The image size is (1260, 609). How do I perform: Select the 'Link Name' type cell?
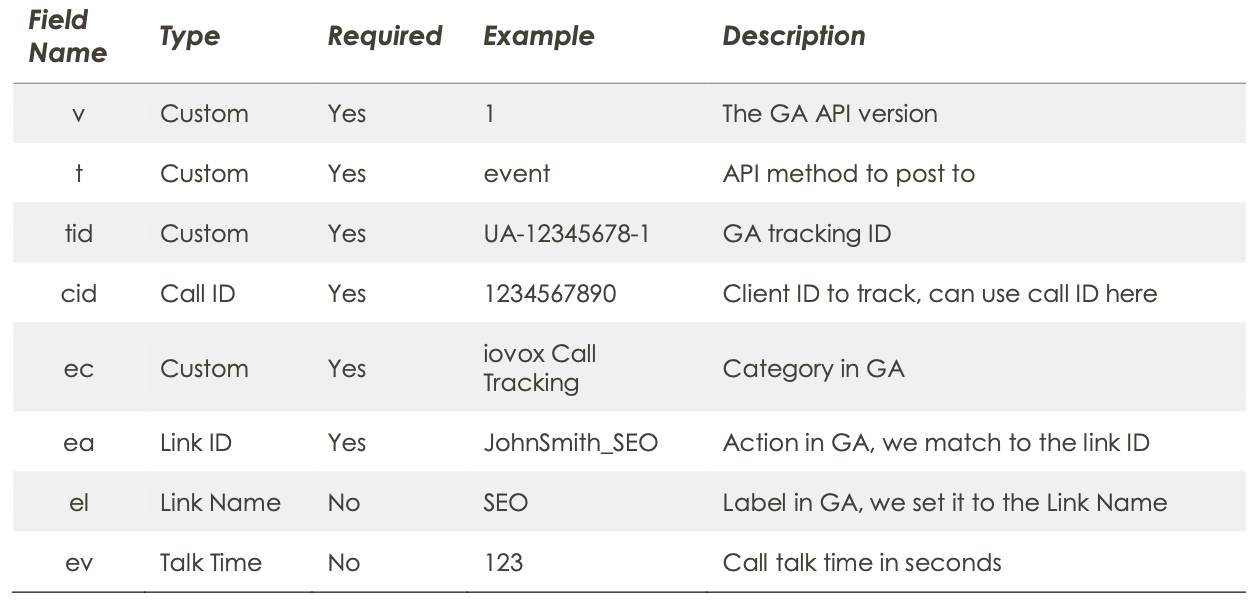coord(220,503)
